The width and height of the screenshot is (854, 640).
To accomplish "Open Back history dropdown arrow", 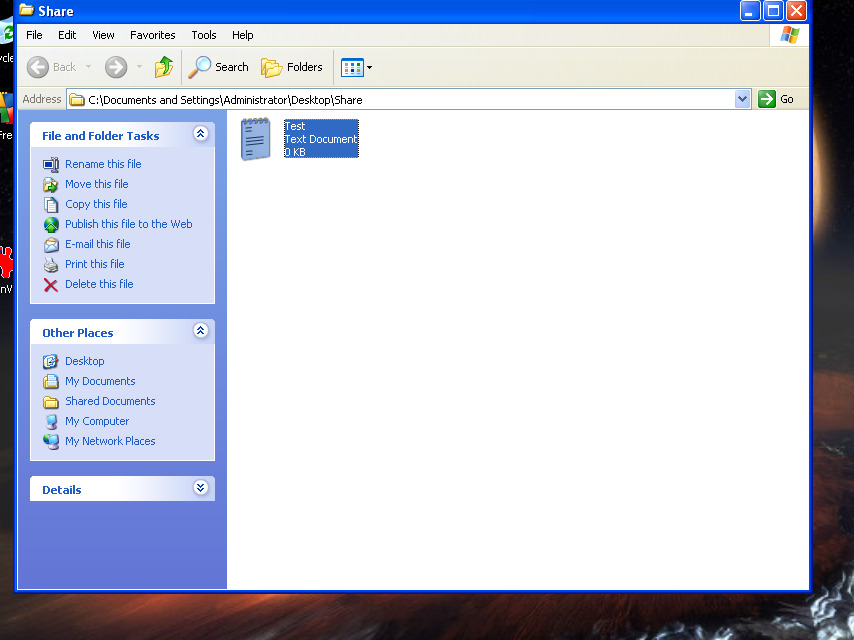I will tap(88, 67).
